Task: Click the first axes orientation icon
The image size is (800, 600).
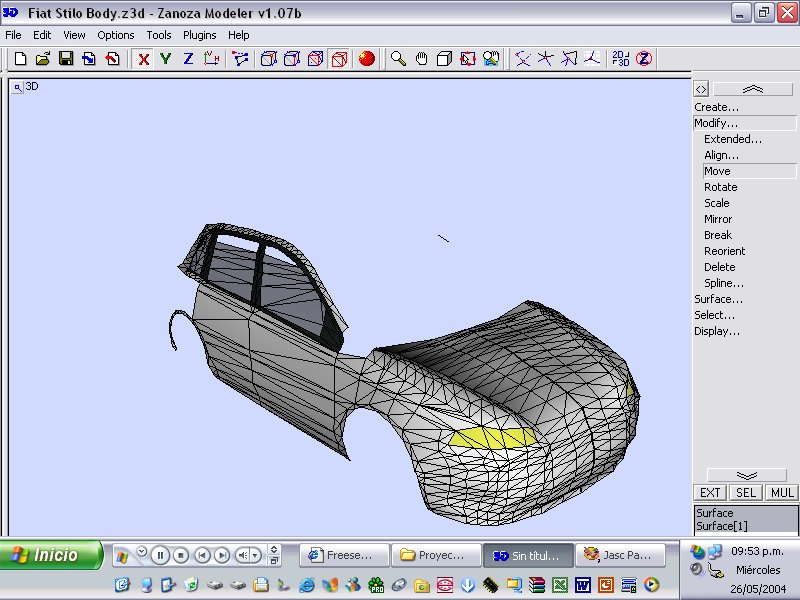Action: pyautogui.click(x=522, y=59)
